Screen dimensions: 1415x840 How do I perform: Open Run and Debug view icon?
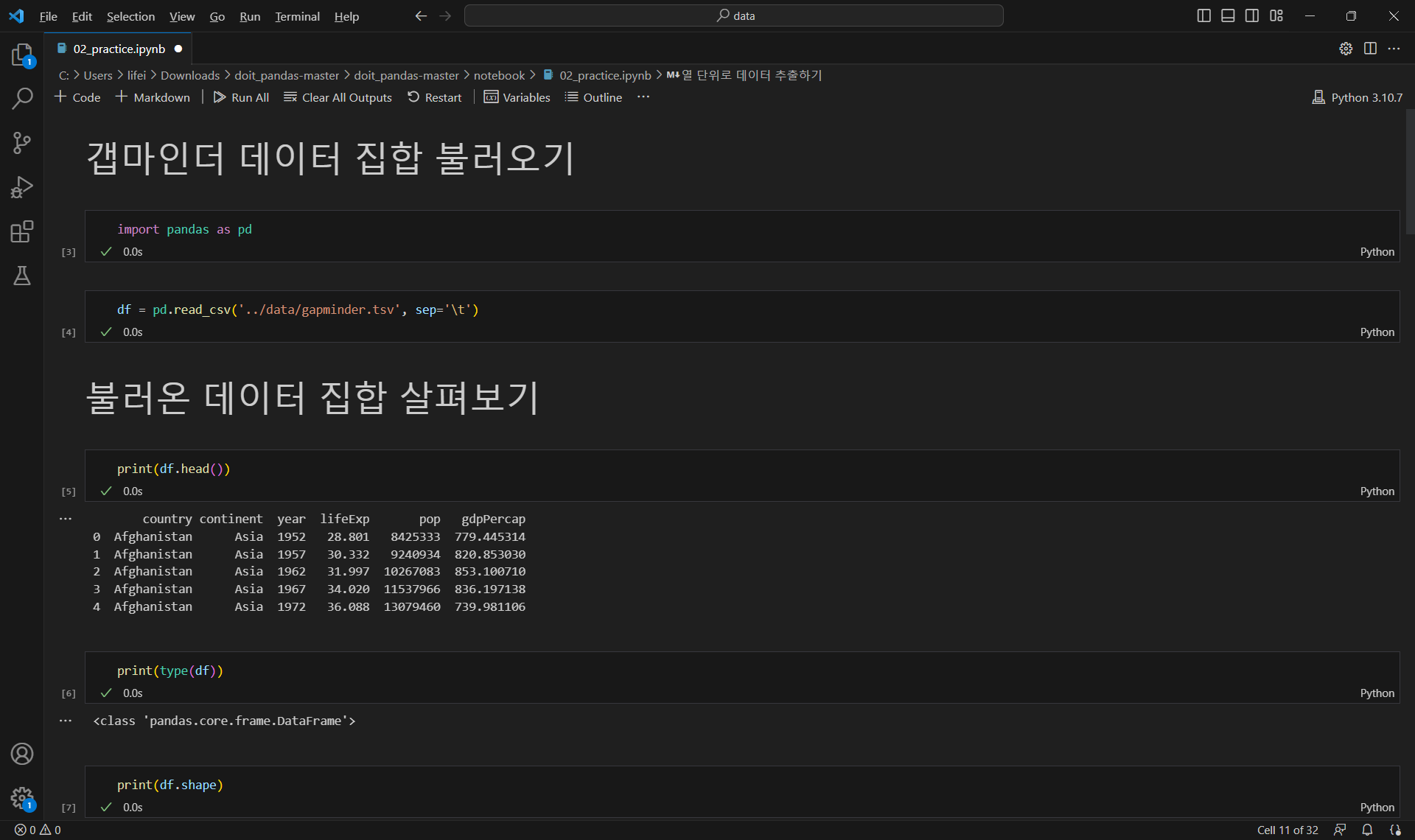[22, 187]
